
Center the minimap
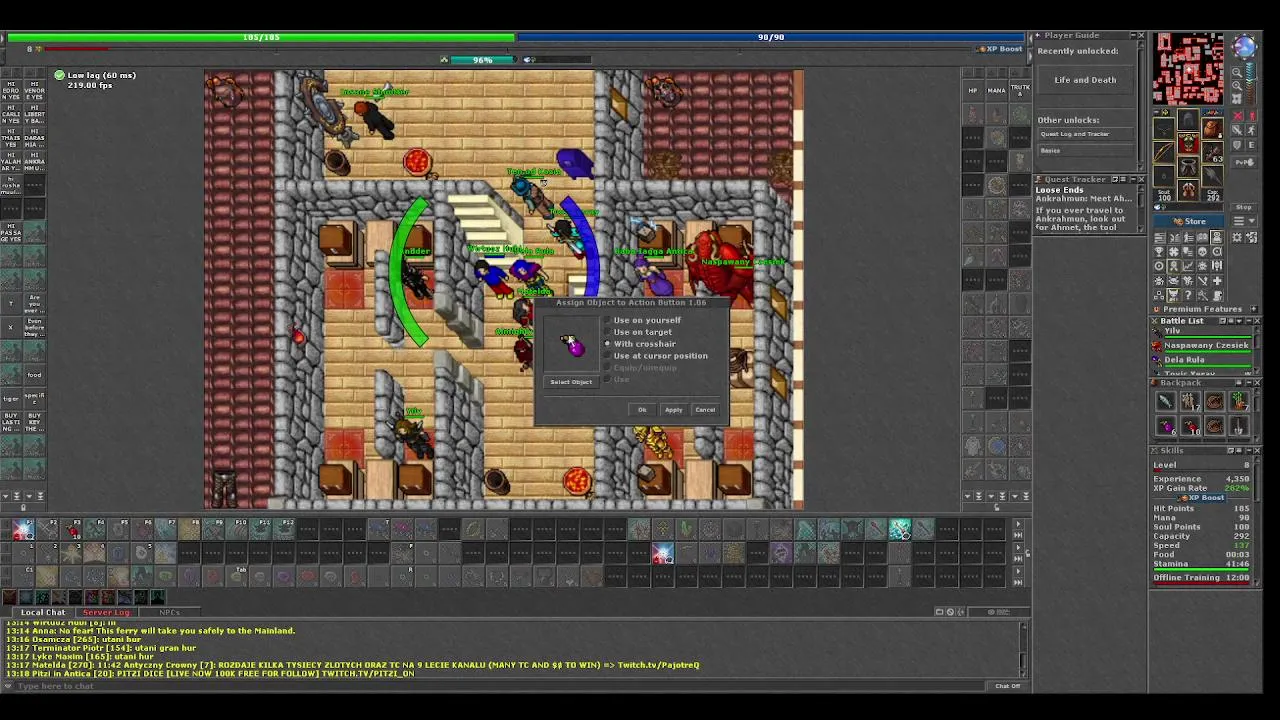(x=1236, y=98)
